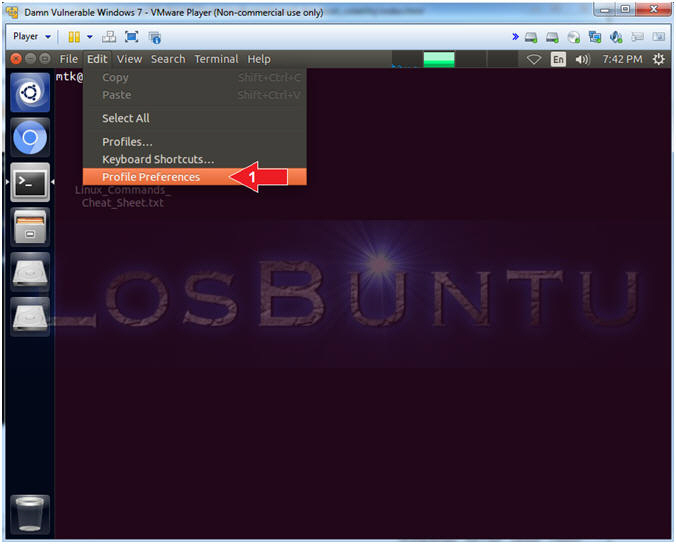
Task: Click the network adapter device icon
Action: (595, 38)
